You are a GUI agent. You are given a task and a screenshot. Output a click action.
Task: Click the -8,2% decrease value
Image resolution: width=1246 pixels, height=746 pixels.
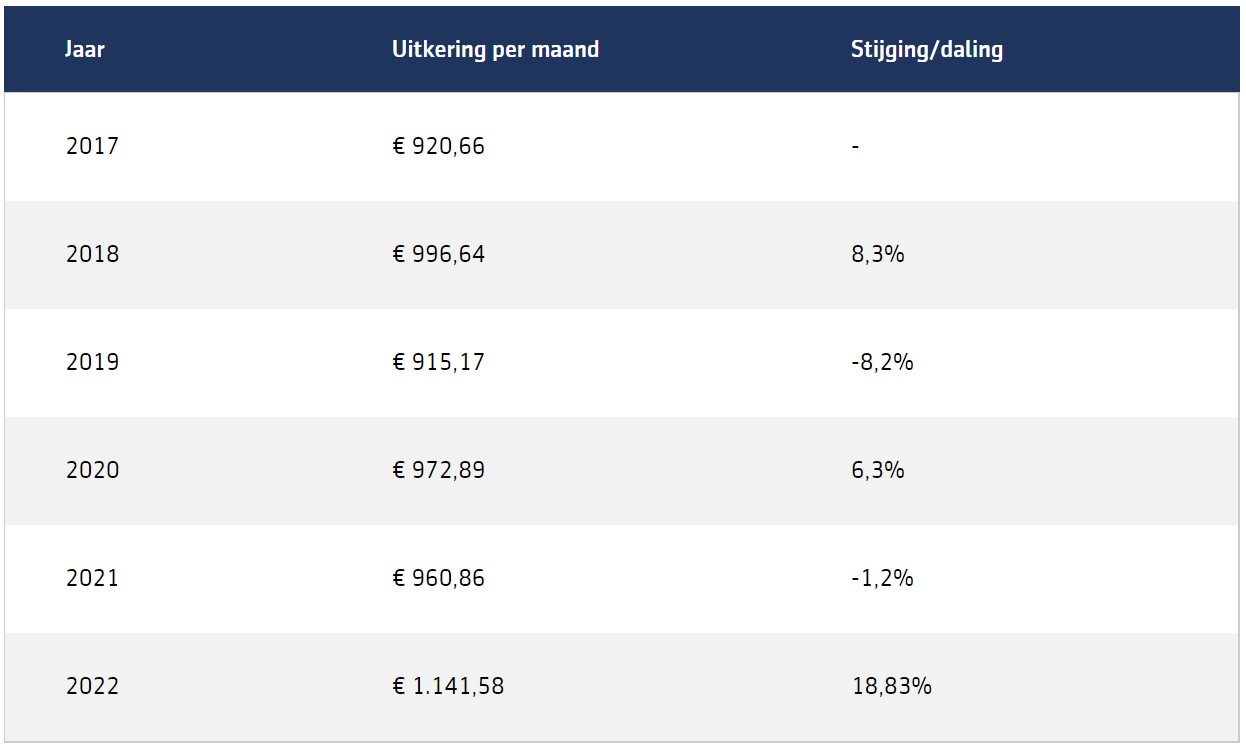[882, 362]
